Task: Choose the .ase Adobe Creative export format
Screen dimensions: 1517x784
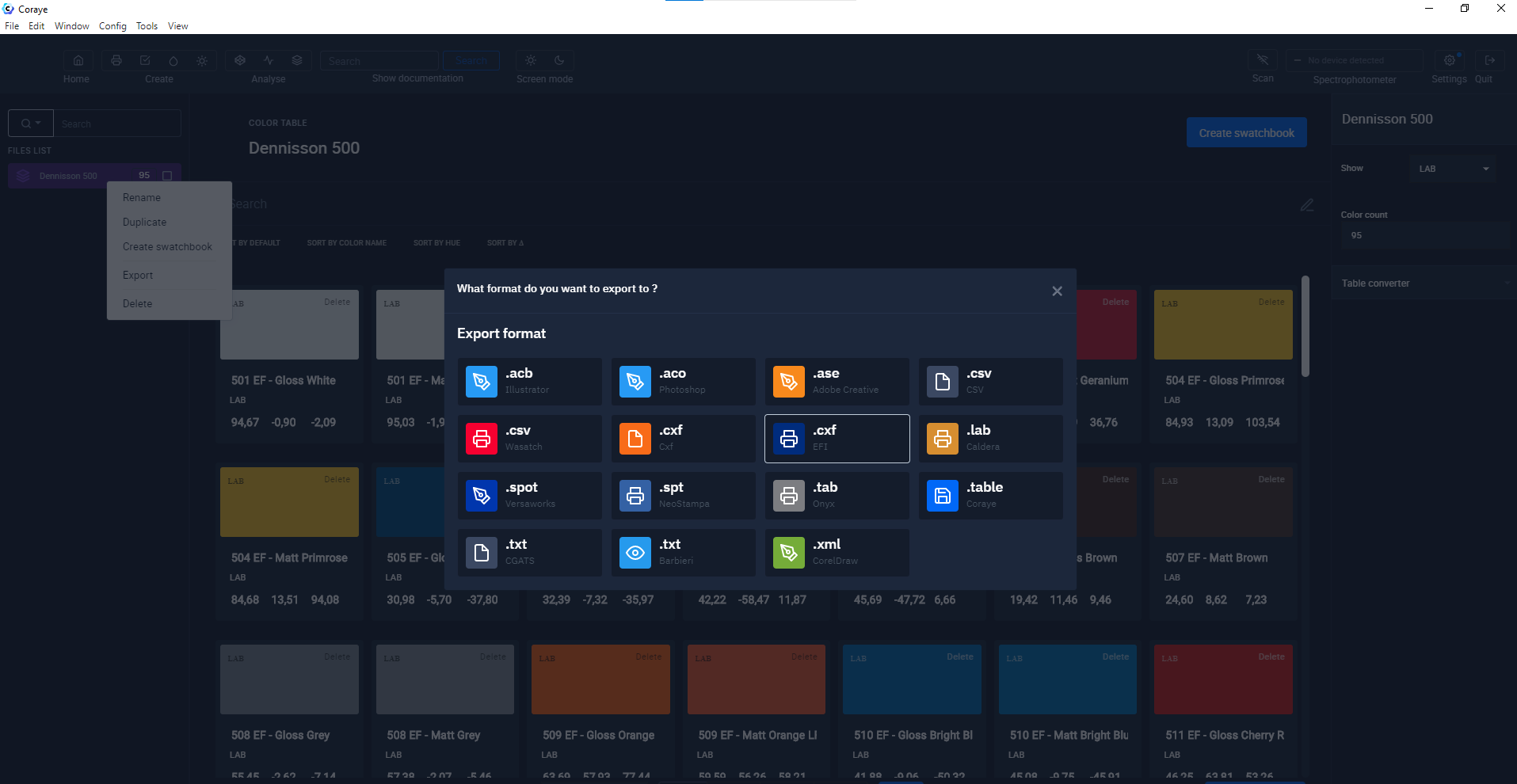Action: [837, 382]
